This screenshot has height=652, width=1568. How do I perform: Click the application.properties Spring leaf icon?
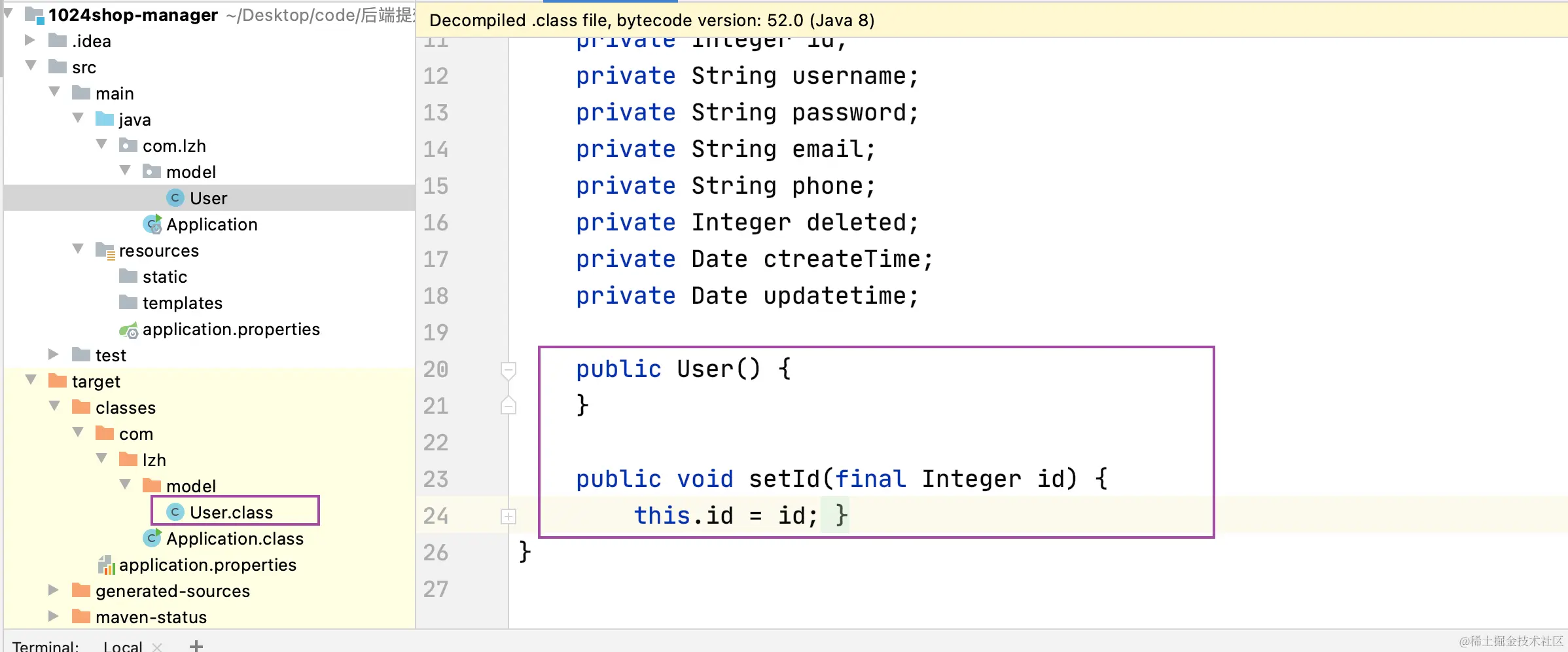(128, 330)
